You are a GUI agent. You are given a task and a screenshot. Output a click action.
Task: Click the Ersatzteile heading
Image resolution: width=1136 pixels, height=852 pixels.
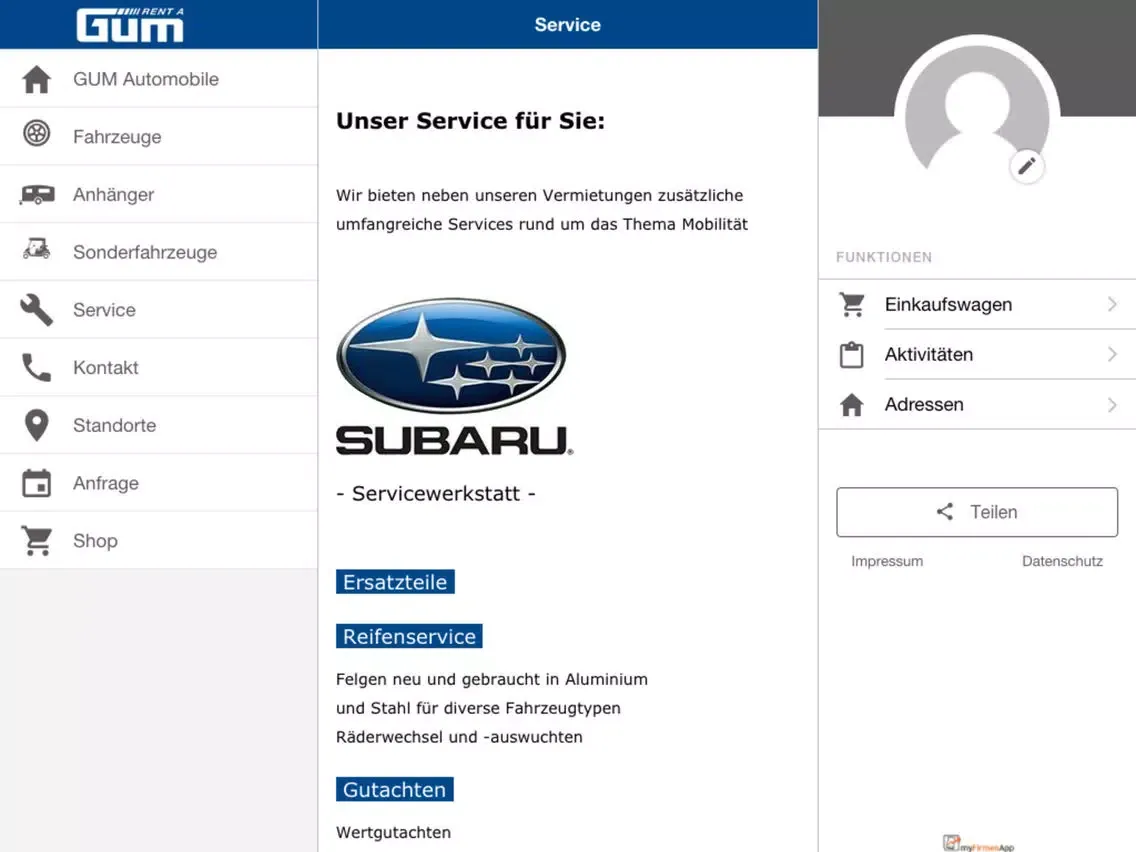coord(396,582)
